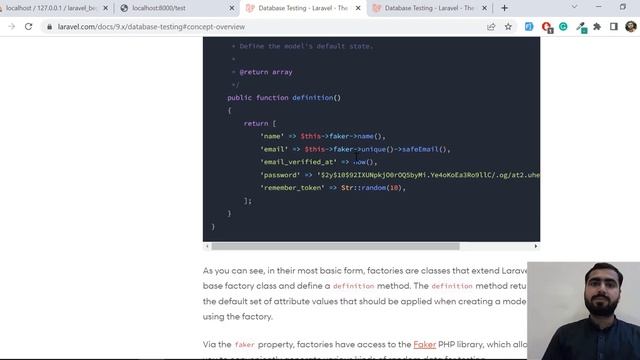This screenshot has height=360, width=640.
Task: Click the webcam video overlay
Action: tap(584, 311)
